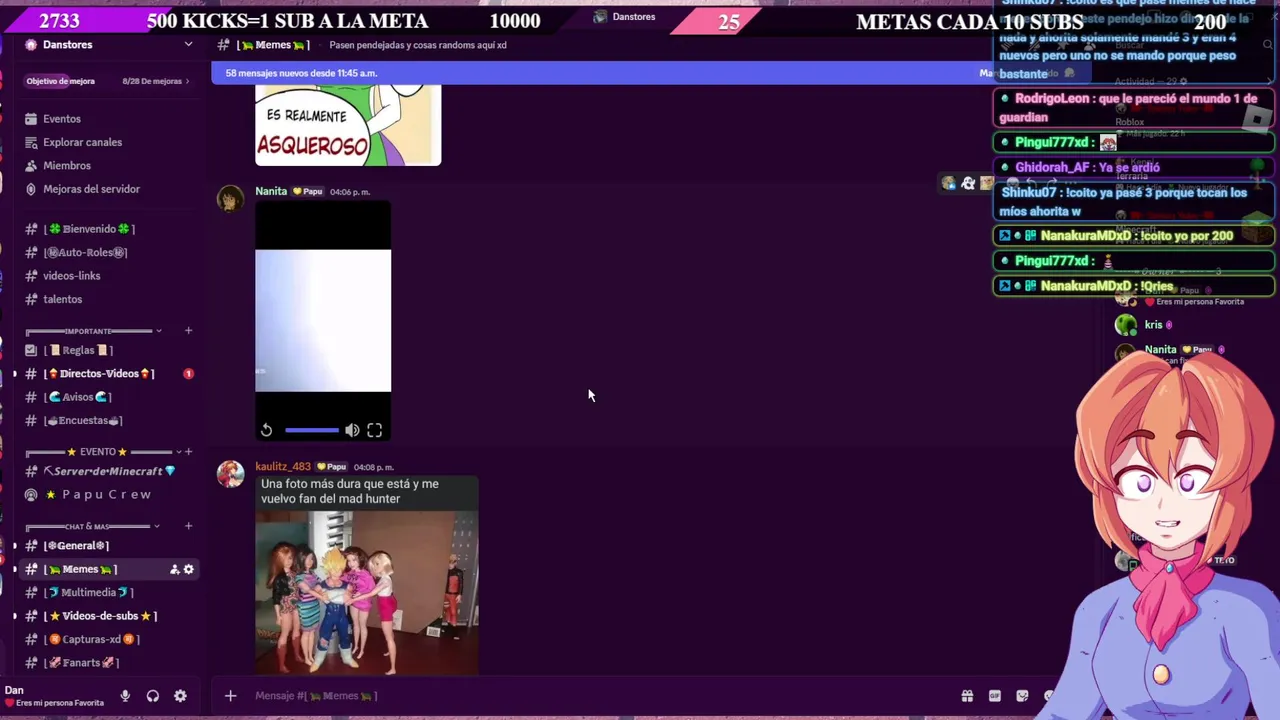Viewport: 1280px width, 720px height.
Task: Click the kaulitz_483 username
Action: click(x=283, y=467)
